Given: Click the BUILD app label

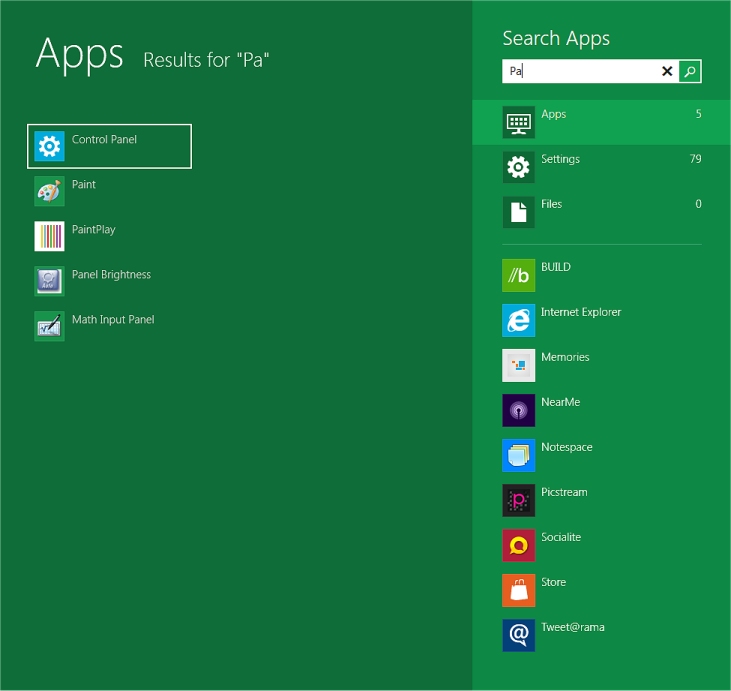Looking at the screenshot, I should tap(556, 267).
